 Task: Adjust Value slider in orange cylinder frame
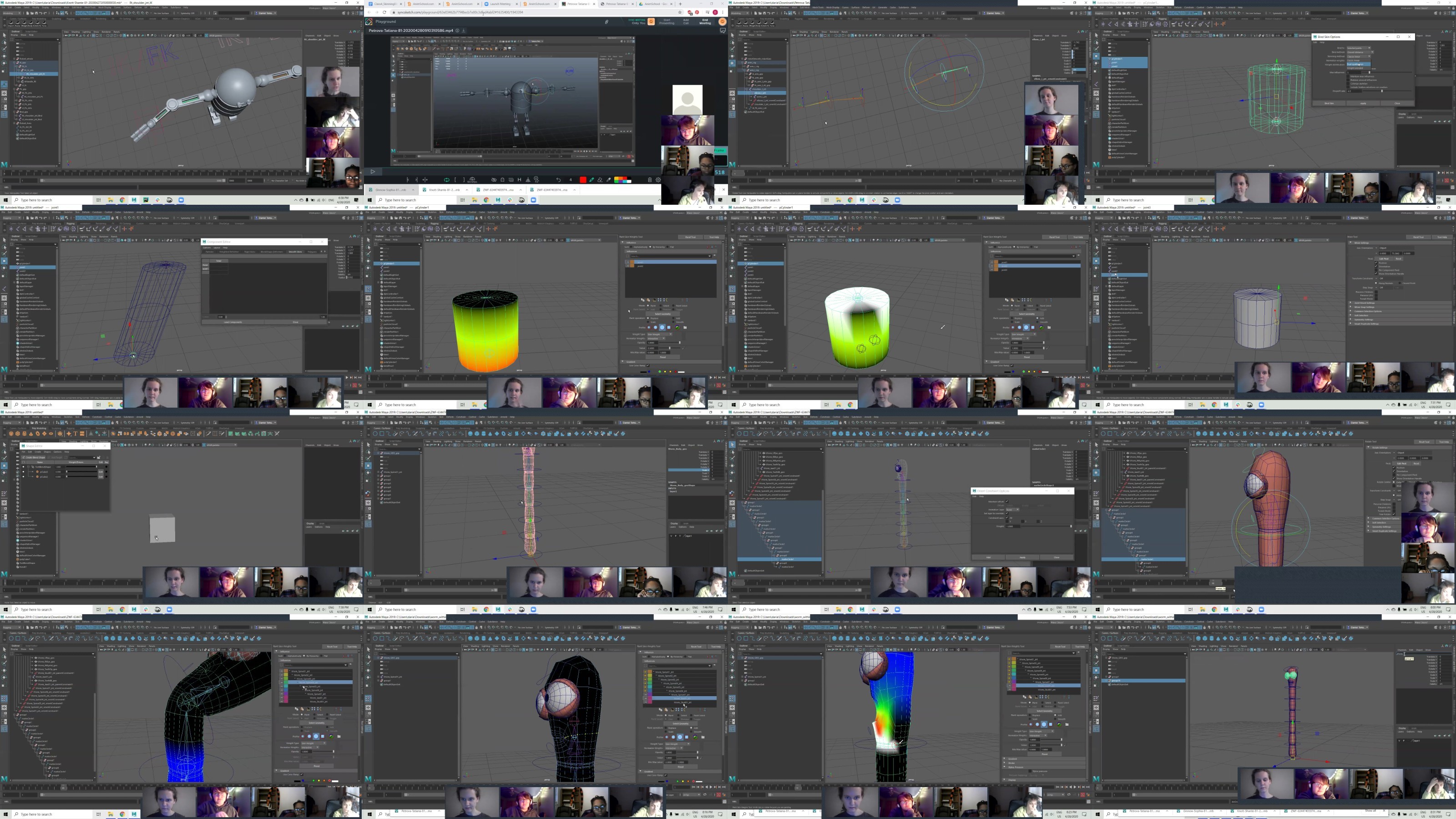[670, 348]
